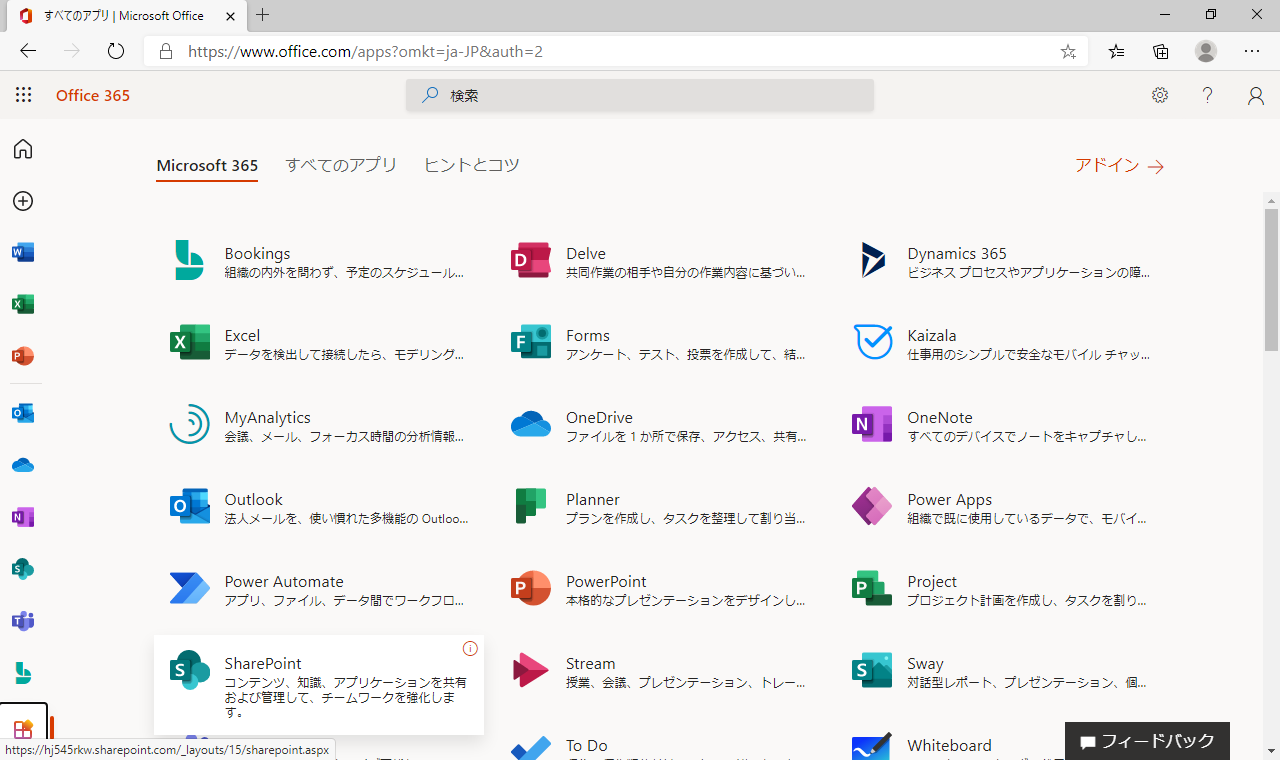The image size is (1280, 760).
Task: Launch the Power Automate tile icon
Action: tap(189, 588)
